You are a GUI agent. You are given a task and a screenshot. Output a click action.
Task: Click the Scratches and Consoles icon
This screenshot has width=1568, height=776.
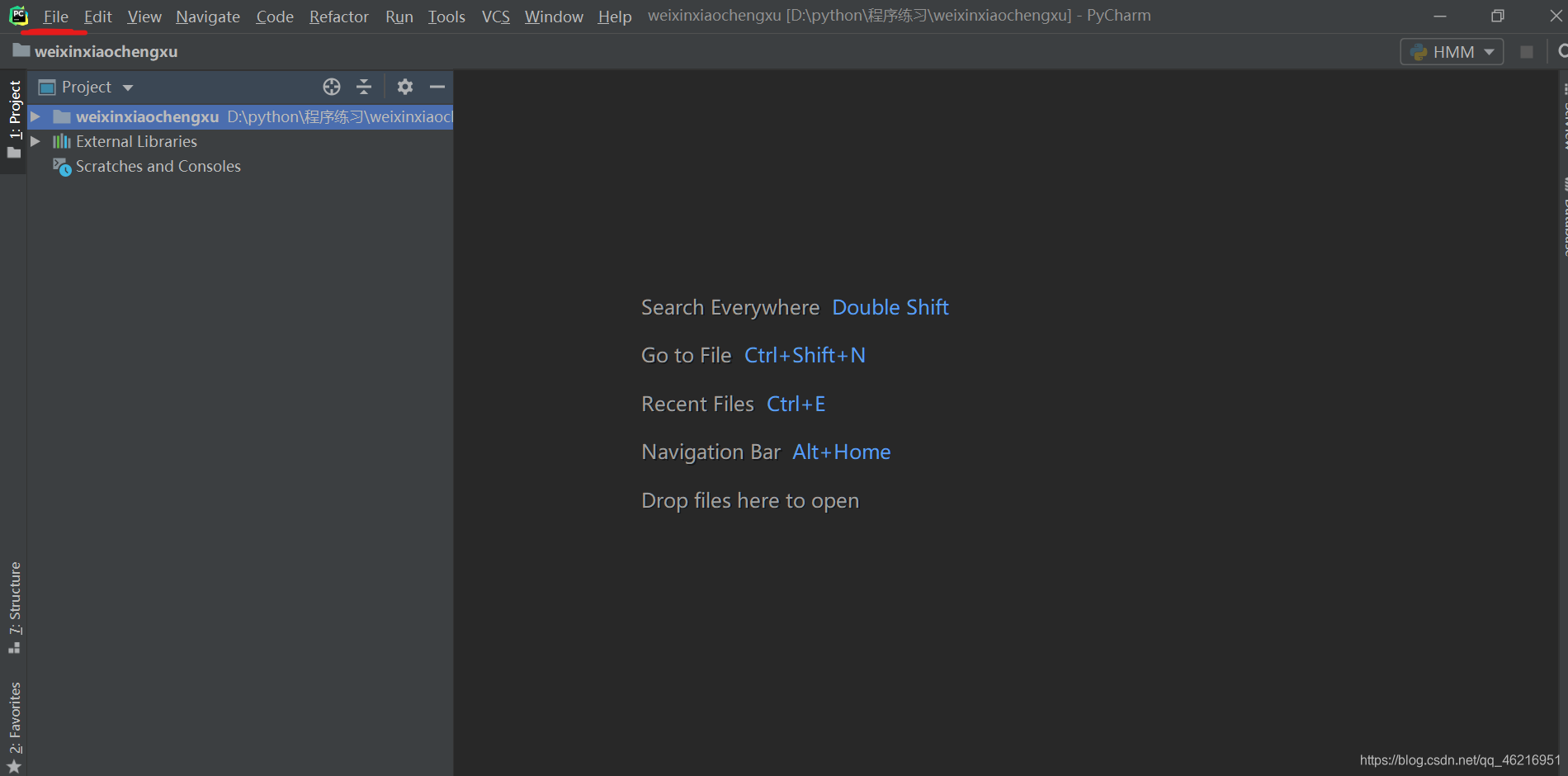tap(62, 167)
